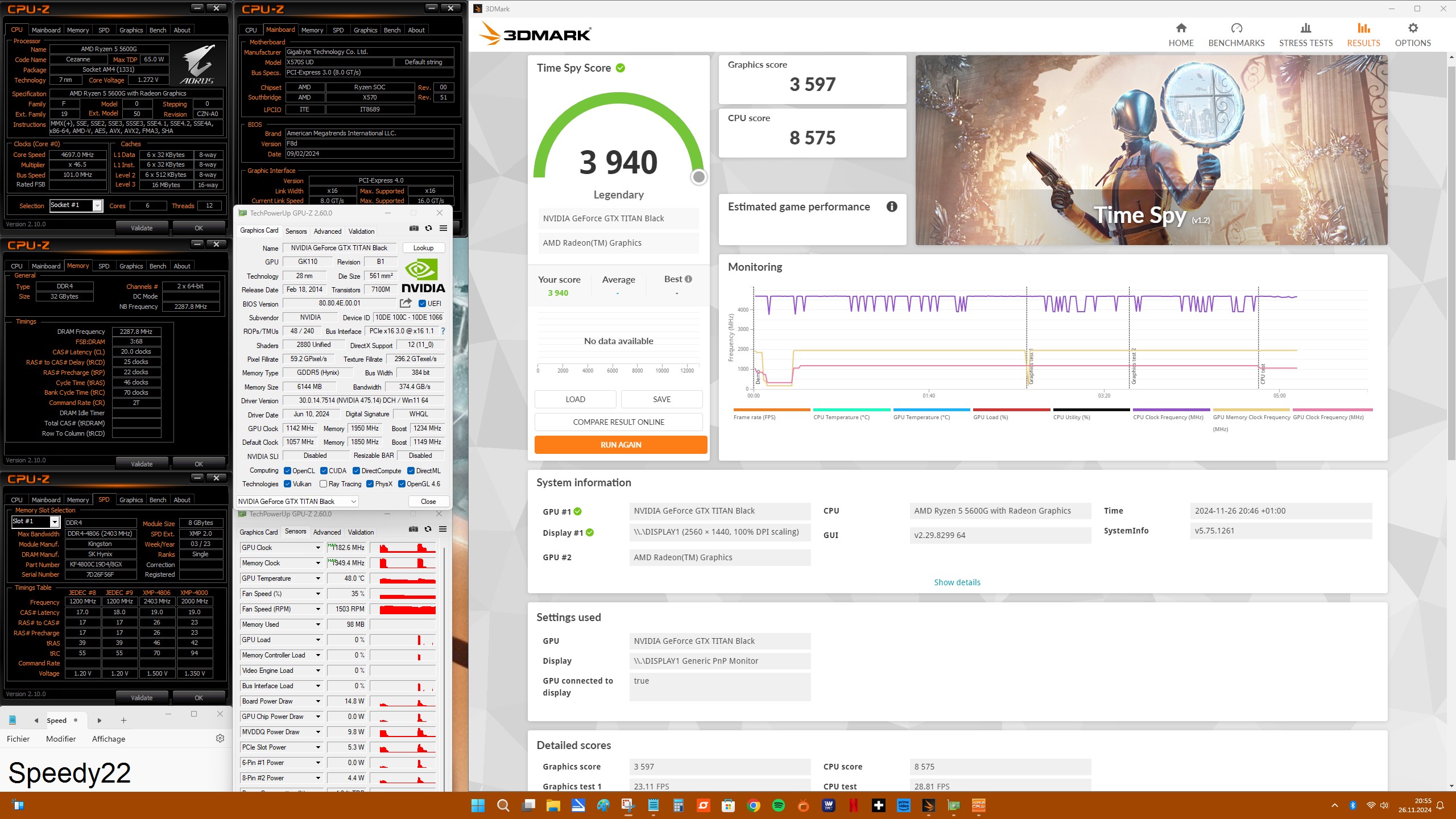Screen dimensions: 1456x819
Task: Toggle the PhysX checkbox
Action: [370, 484]
